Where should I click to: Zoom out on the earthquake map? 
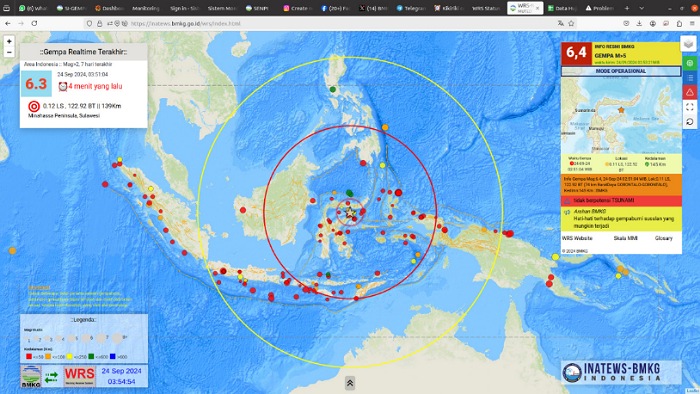pyautogui.click(x=9, y=52)
